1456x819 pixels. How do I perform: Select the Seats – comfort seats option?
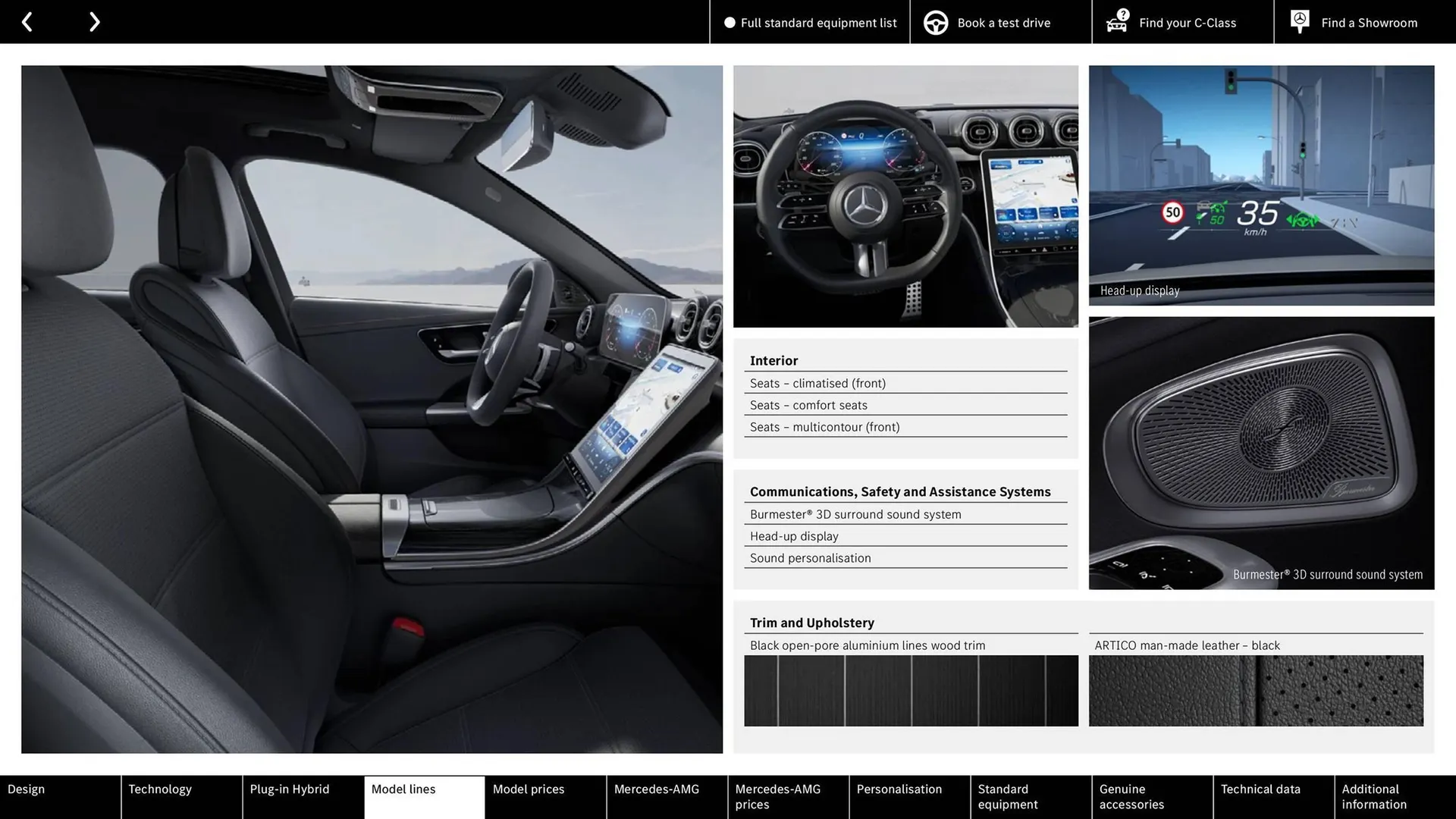(x=808, y=405)
